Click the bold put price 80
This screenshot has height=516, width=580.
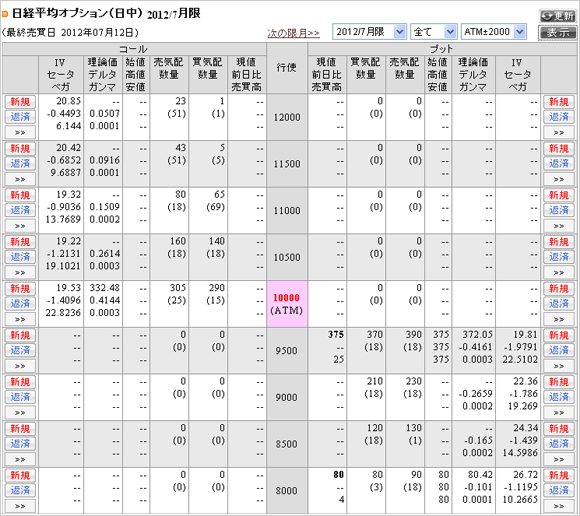coord(338,475)
